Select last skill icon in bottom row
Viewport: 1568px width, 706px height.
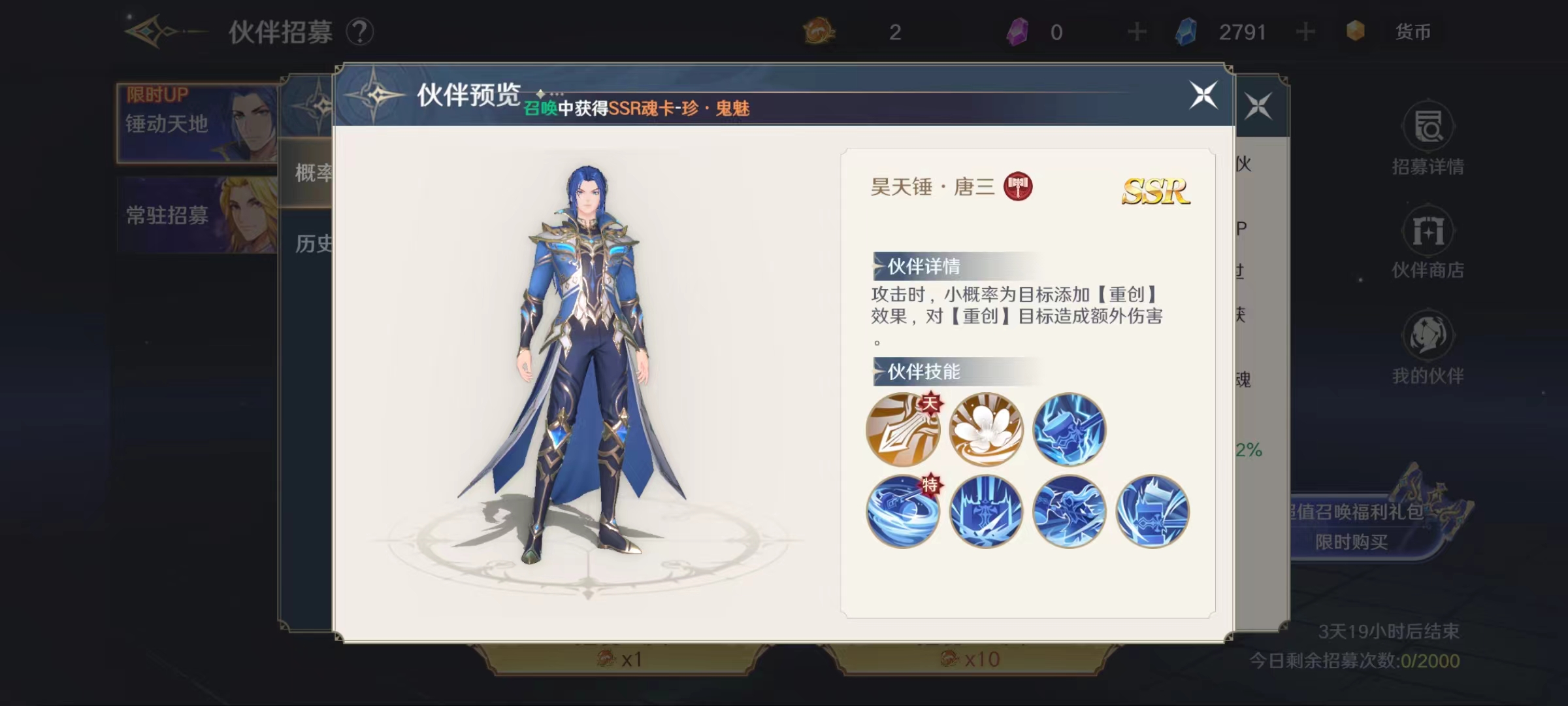pos(1152,511)
